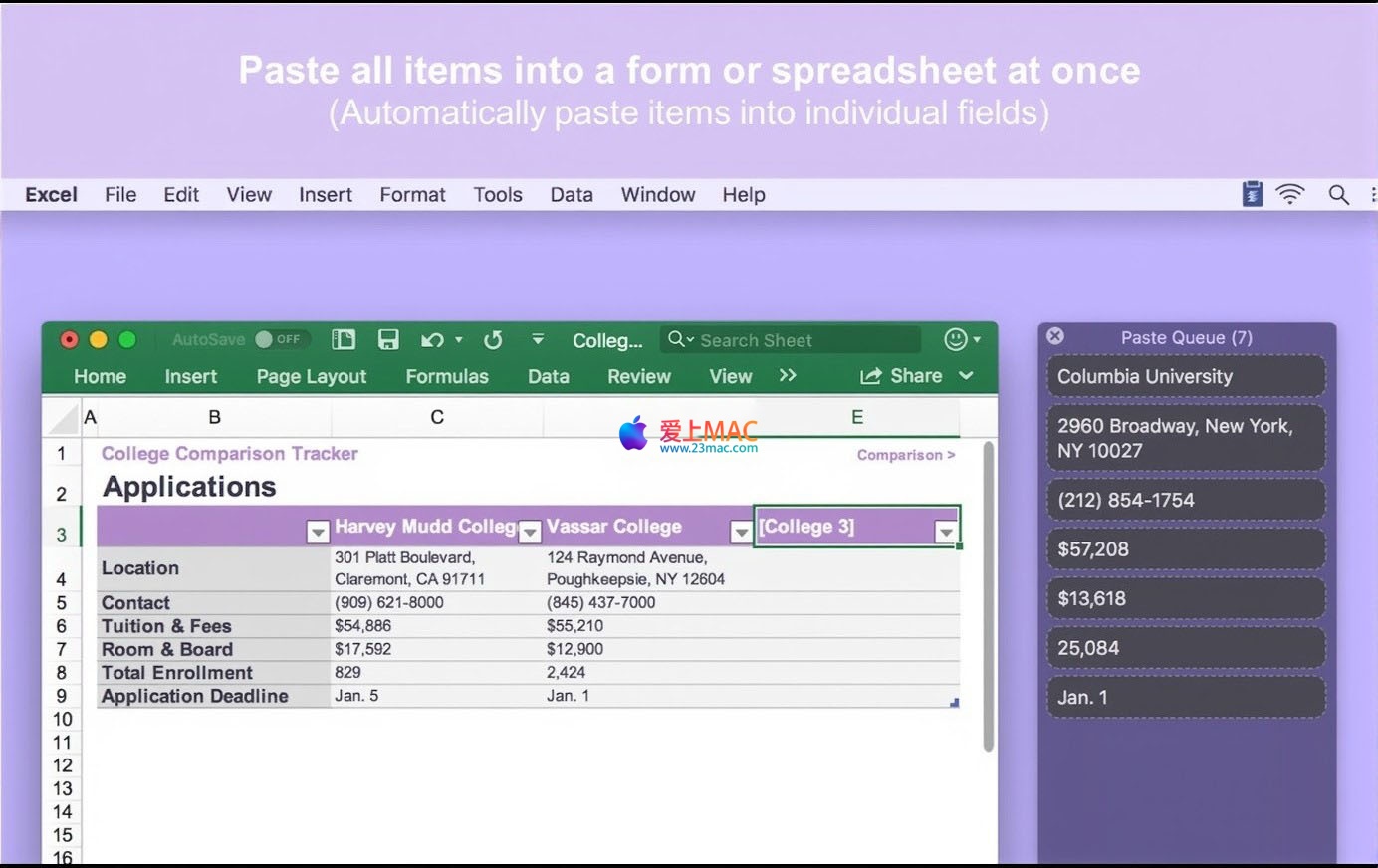Open the workbook layout icon beside AutoSave
Image resolution: width=1378 pixels, height=868 pixels.
(x=344, y=340)
